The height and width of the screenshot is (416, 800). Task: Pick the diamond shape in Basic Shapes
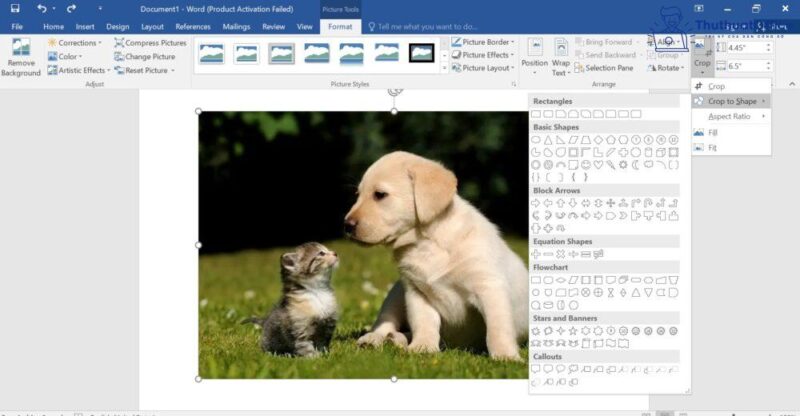point(598,140)
